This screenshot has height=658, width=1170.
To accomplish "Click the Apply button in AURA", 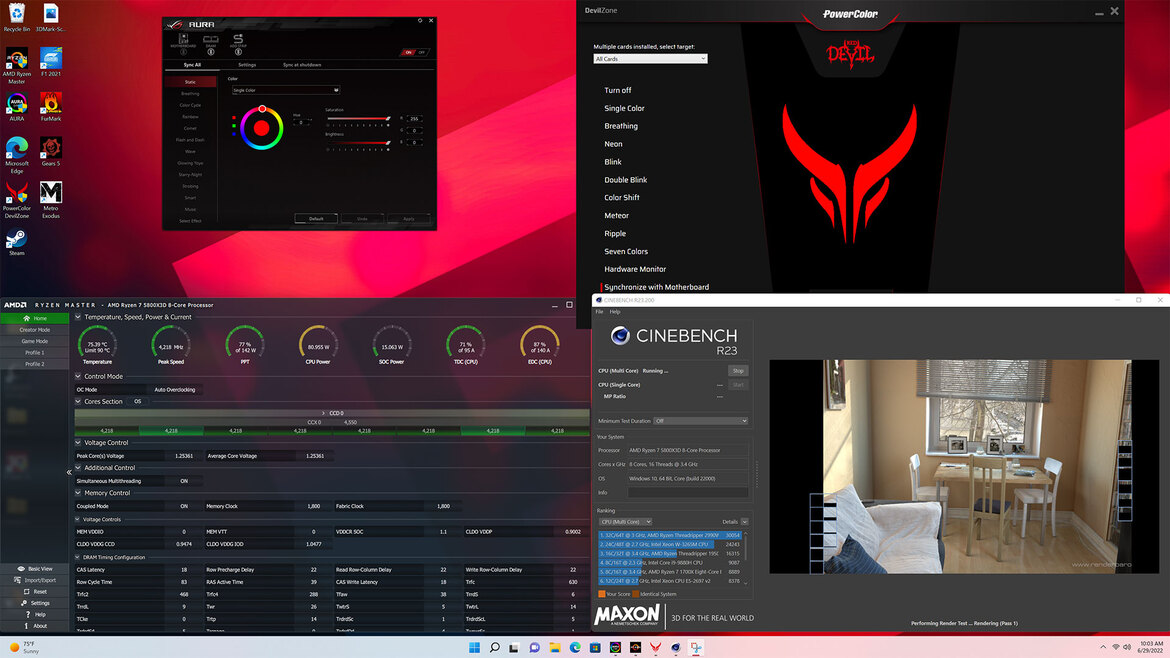I will pos(409,219).
